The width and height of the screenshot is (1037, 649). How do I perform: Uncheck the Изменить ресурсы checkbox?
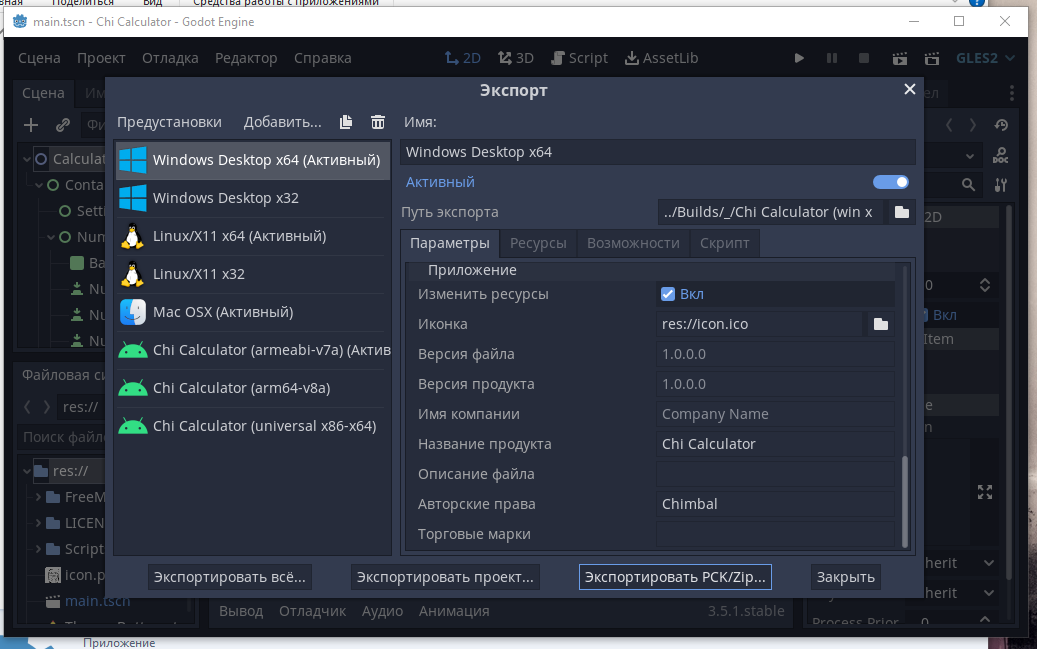coord(667,294)
